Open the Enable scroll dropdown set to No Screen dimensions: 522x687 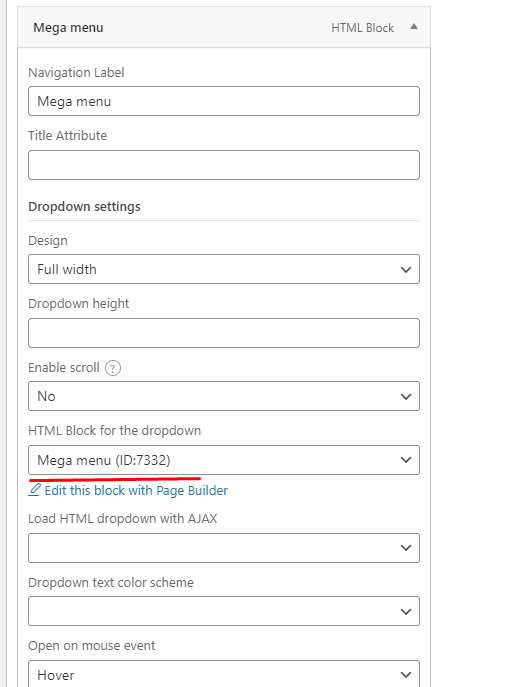(224, 396)
